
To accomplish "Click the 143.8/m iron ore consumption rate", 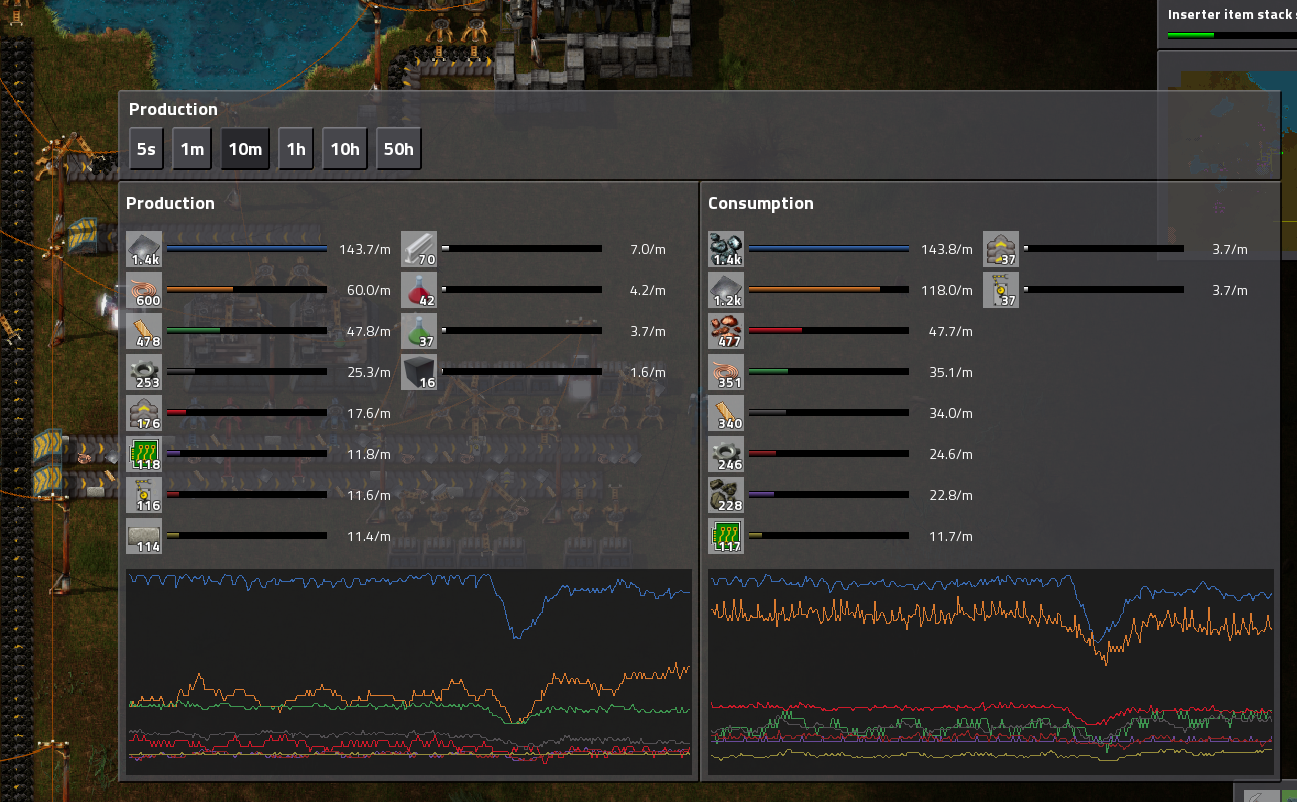I will [x=946, y=249].
